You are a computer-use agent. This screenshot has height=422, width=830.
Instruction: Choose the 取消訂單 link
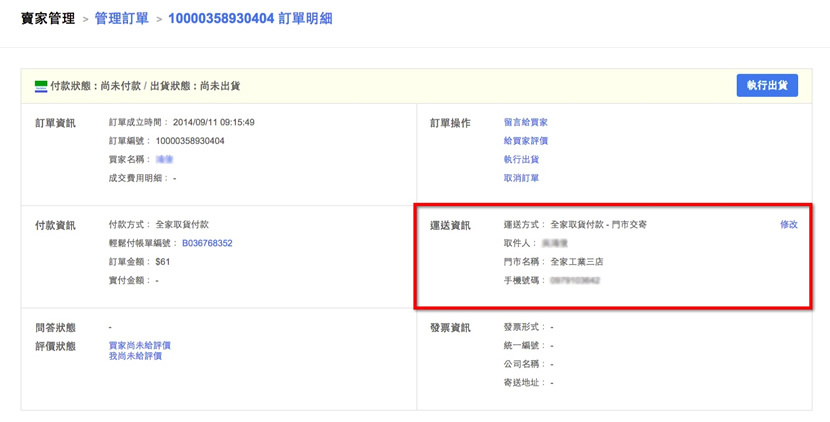click(522, 178)
